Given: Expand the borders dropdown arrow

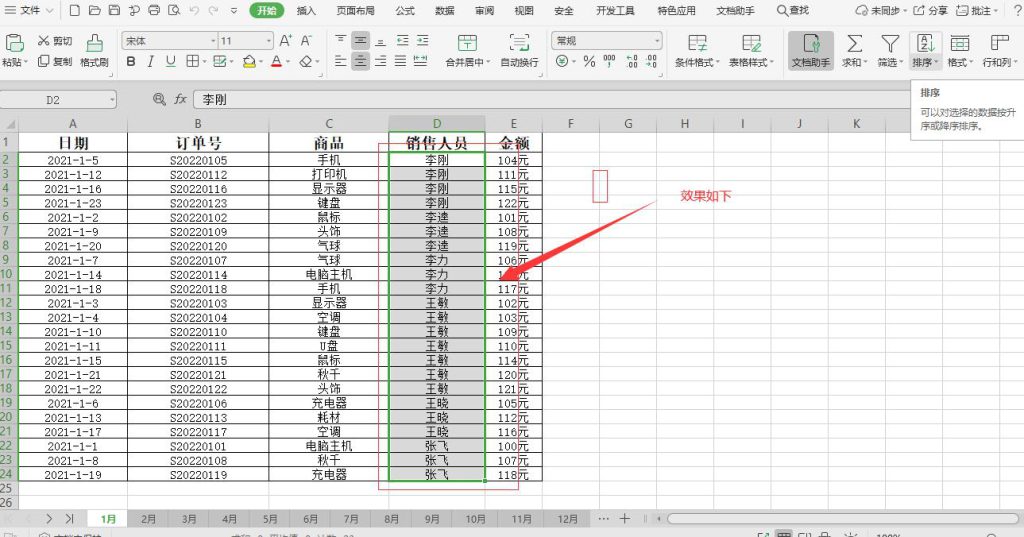Looking at the screenshot, I should point(204,62).
